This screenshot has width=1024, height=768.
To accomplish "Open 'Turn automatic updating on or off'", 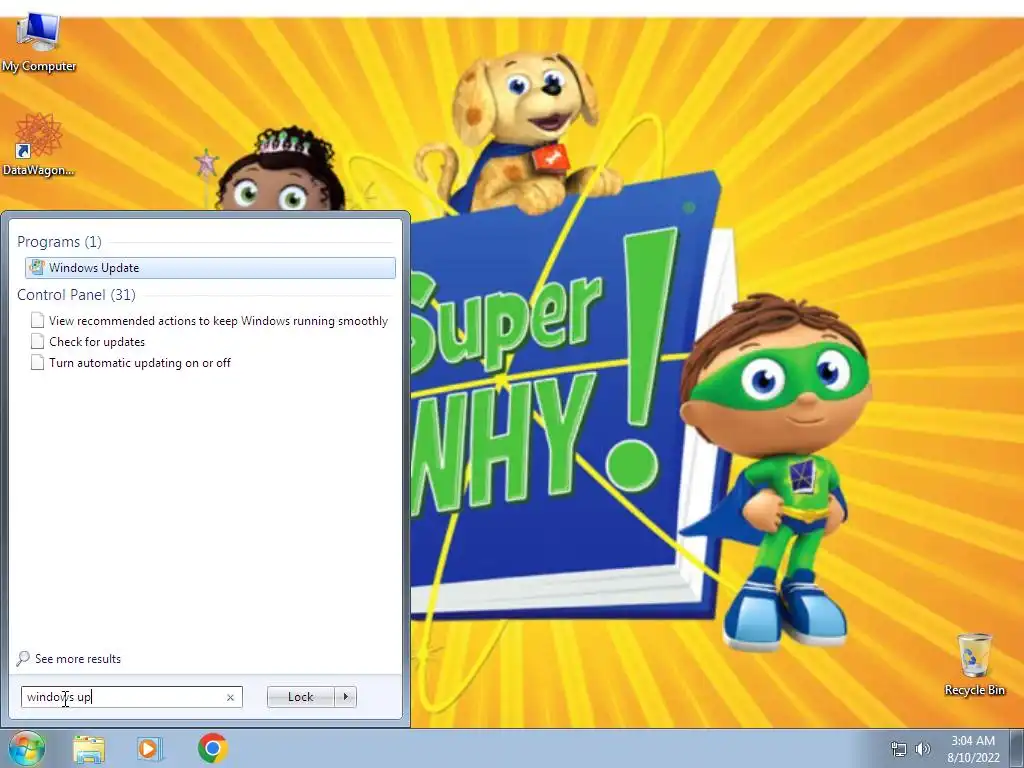I will [140, 362].
